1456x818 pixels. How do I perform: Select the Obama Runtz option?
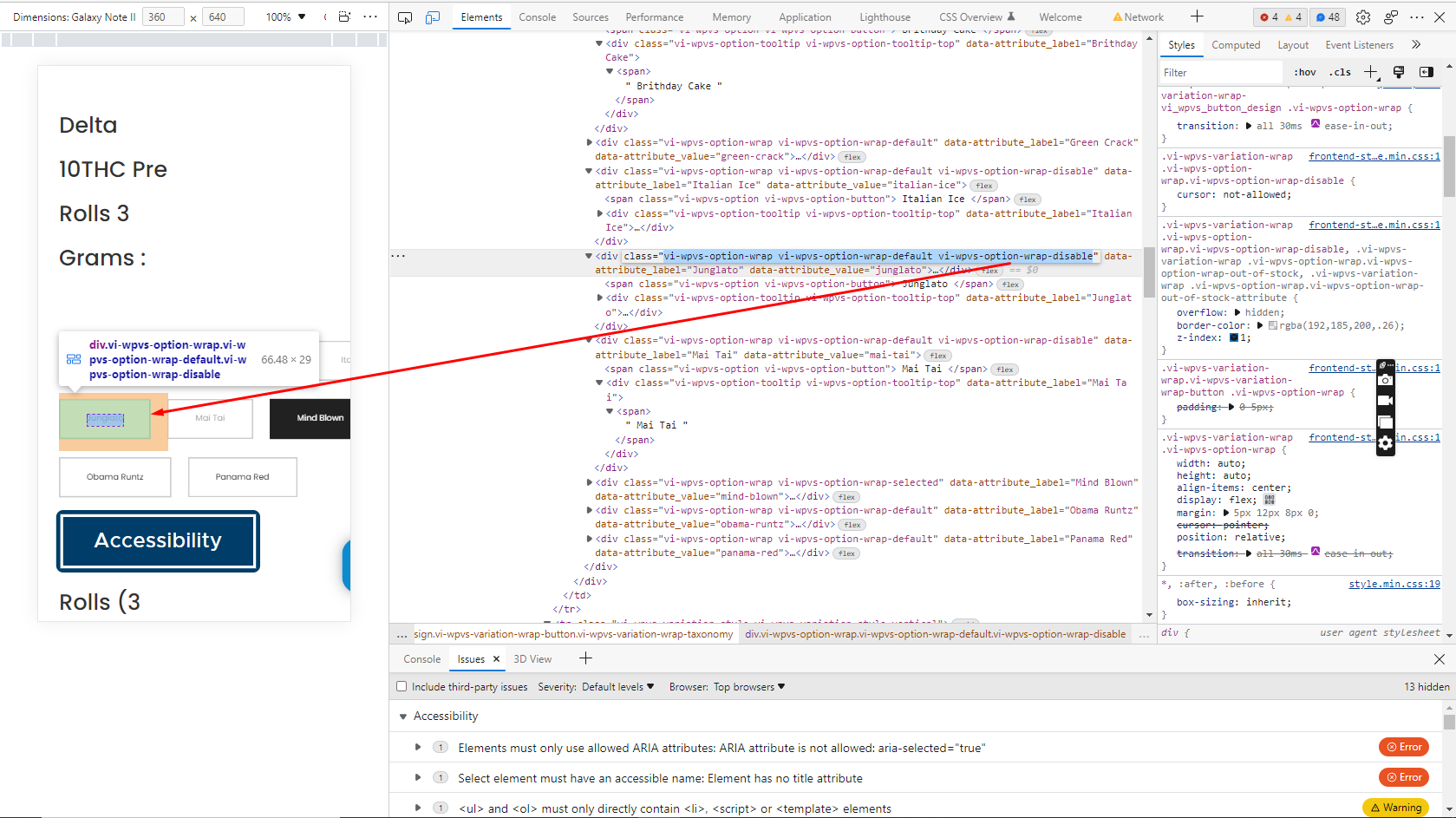point(115,477)
